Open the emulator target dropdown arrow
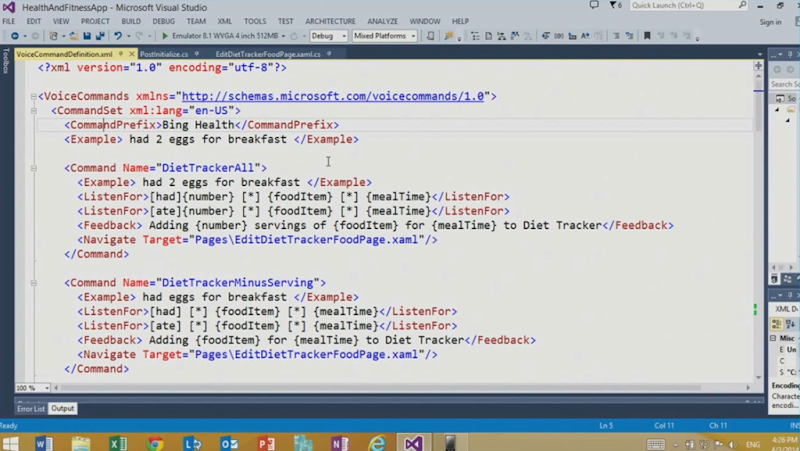Image resolution: width=800 pixels, height=451 pixels. coord(283,36)
